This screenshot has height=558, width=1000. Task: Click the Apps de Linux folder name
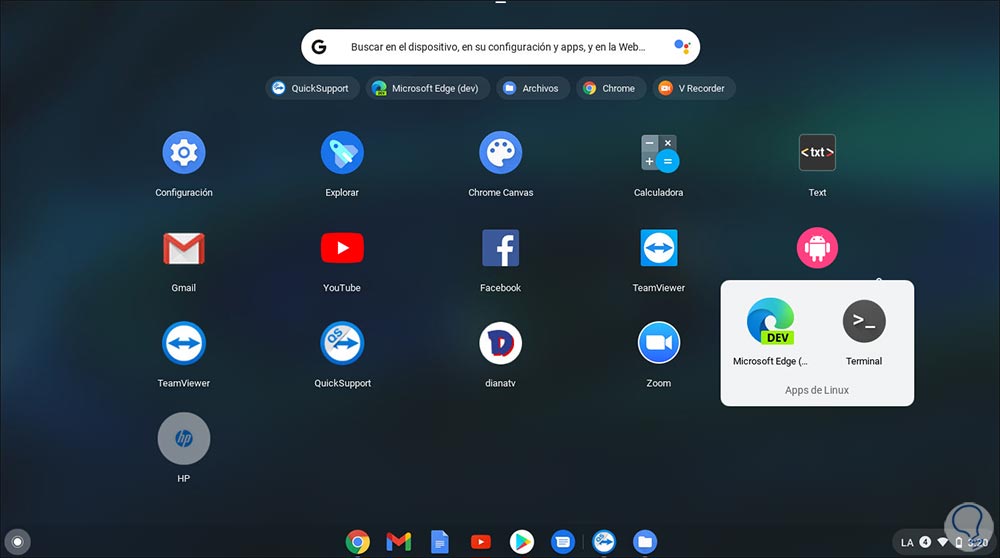point(817,390)
